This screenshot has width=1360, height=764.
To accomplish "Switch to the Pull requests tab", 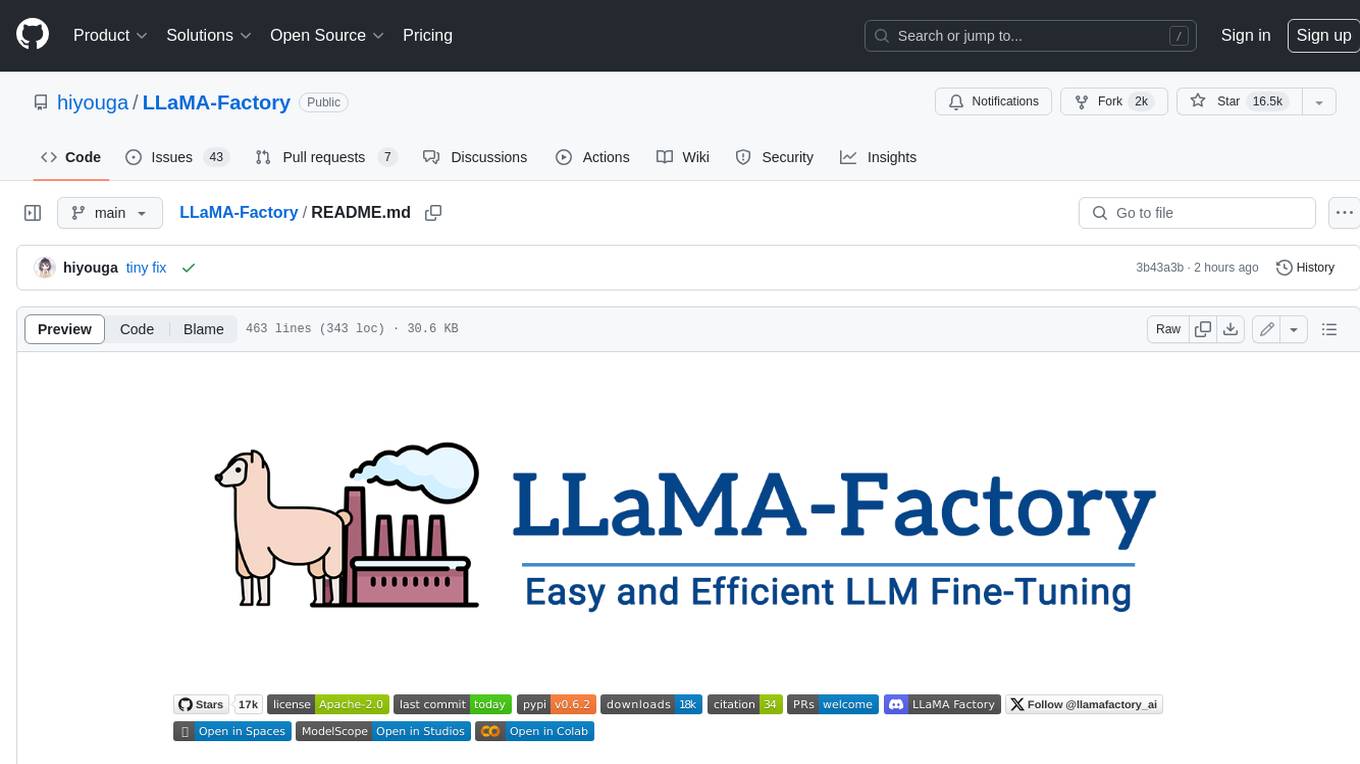I will 326,157.
